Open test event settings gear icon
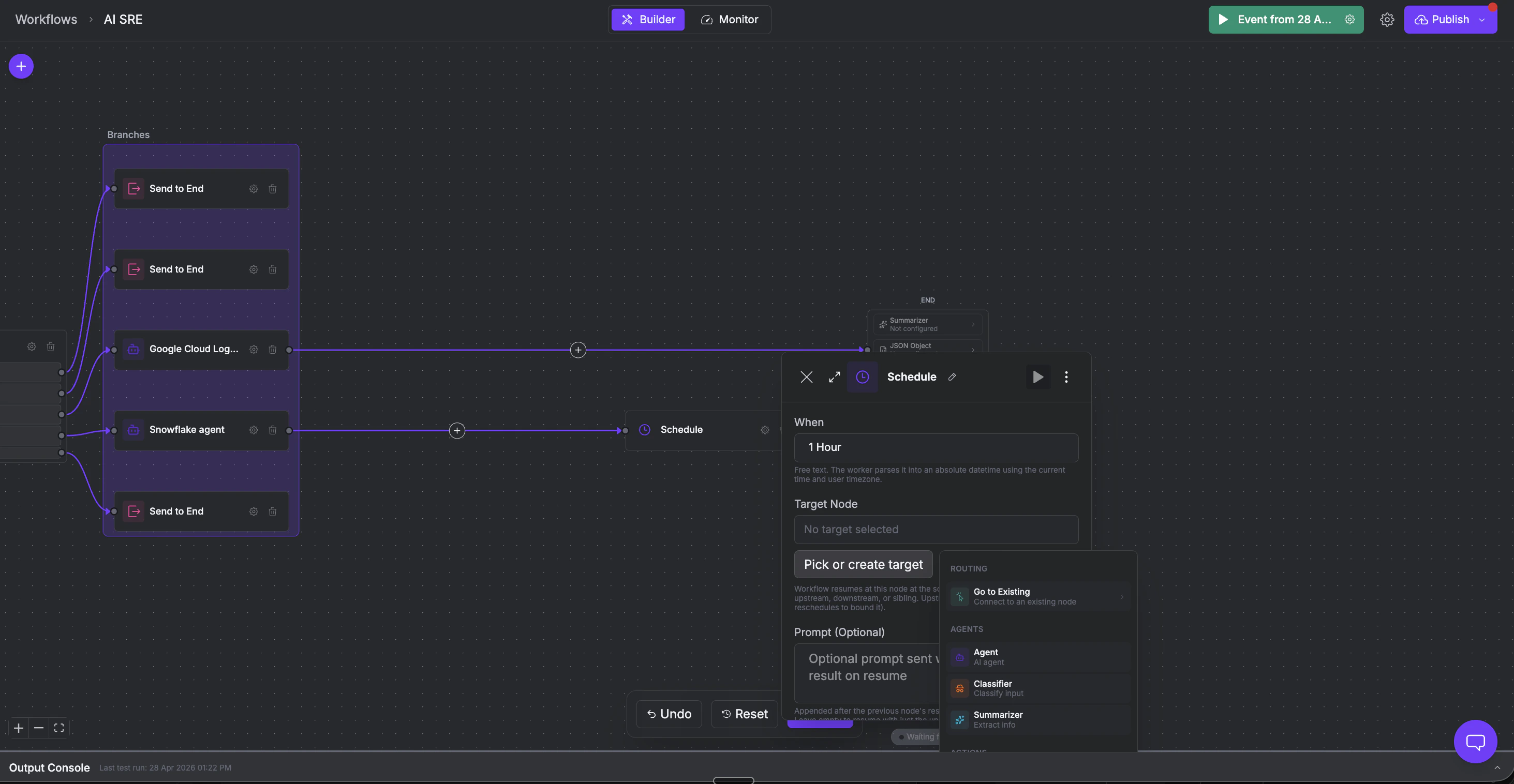The image size is (1514, 784). (x=1350, y=19)
